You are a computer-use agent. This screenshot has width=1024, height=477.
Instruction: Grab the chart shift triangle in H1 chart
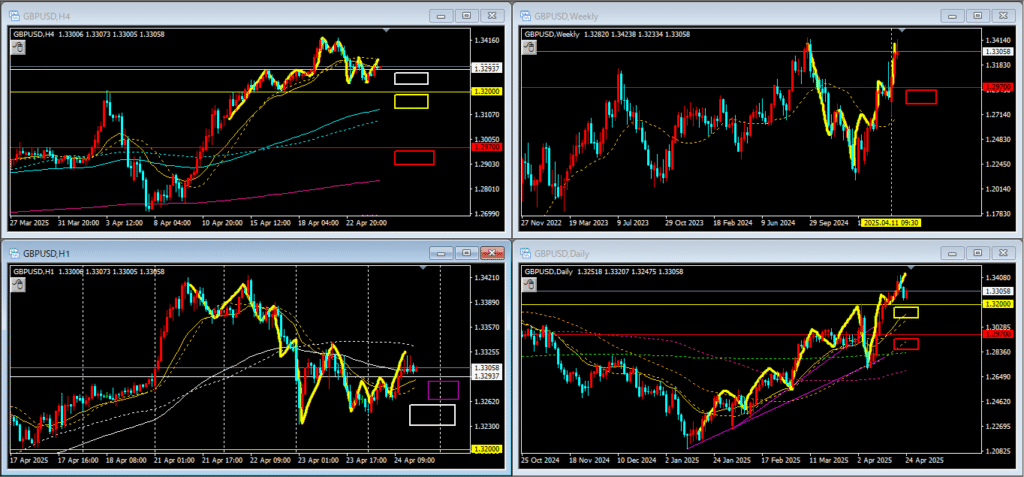coord(423,267)
